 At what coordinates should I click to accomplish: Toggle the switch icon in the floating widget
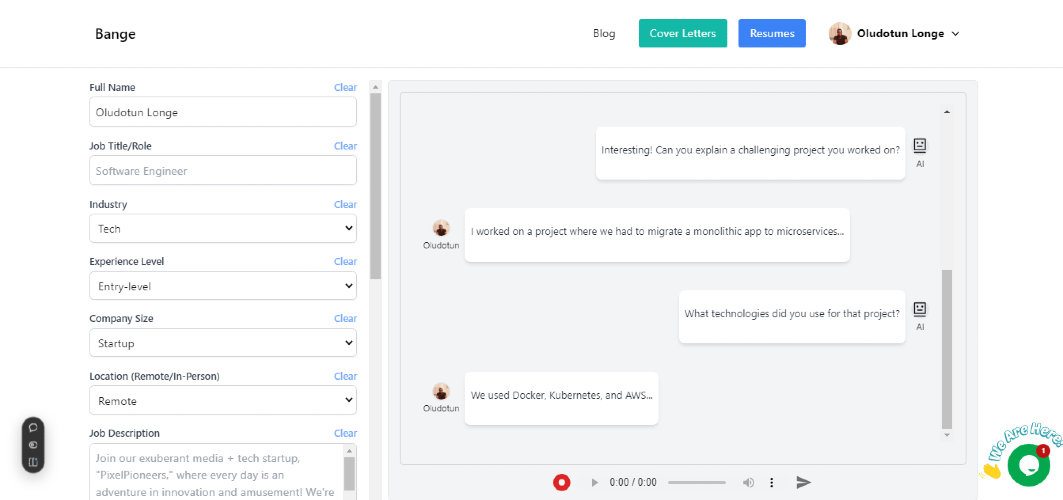tap(33, 445)
